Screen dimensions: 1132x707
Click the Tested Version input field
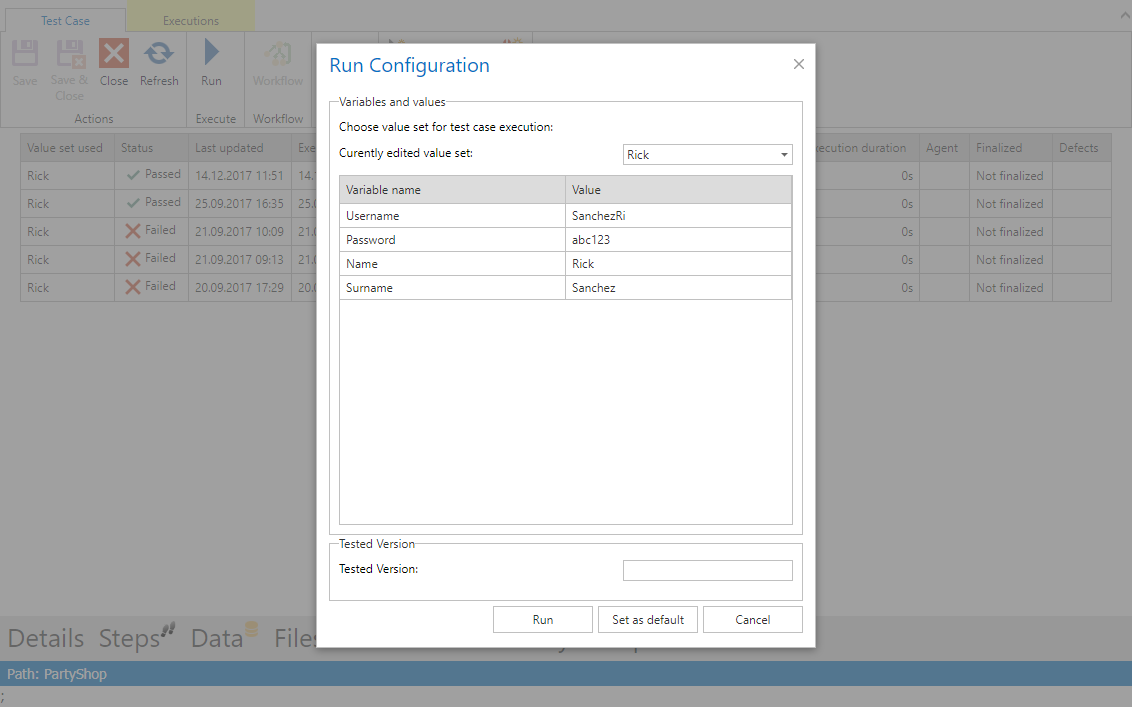tap(707, 570)
